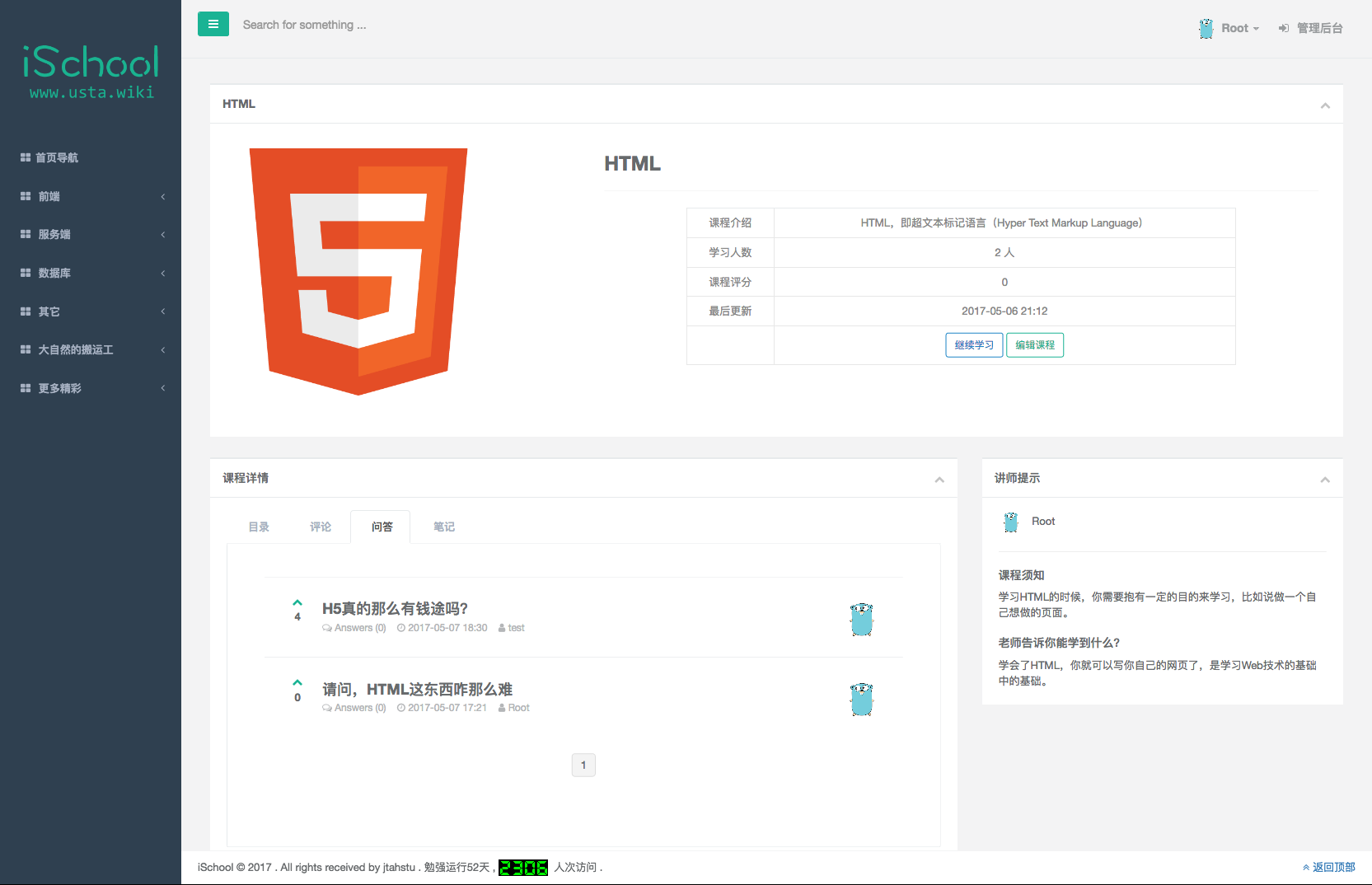The image size is (1372, 885).
Task: Open the 前端 sidebar menu item
Action: click(x=91, y=196)
